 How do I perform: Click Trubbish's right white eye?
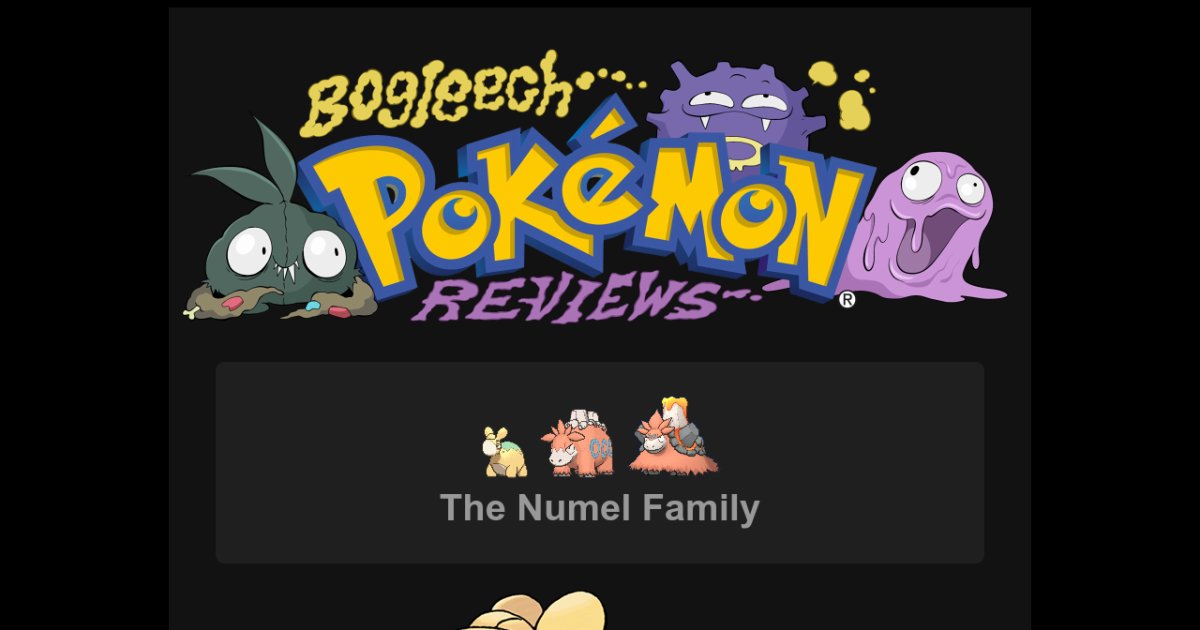[324, 254]
